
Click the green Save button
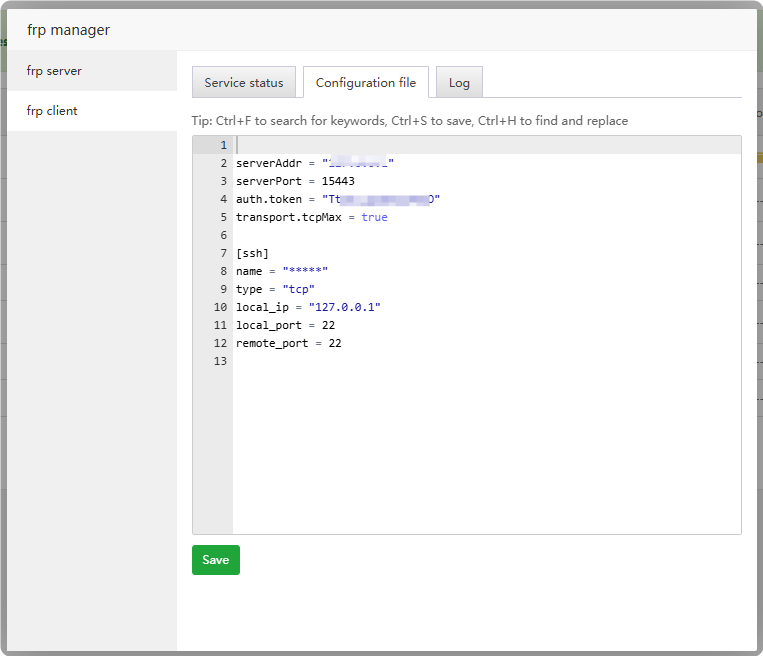point(215,560)
